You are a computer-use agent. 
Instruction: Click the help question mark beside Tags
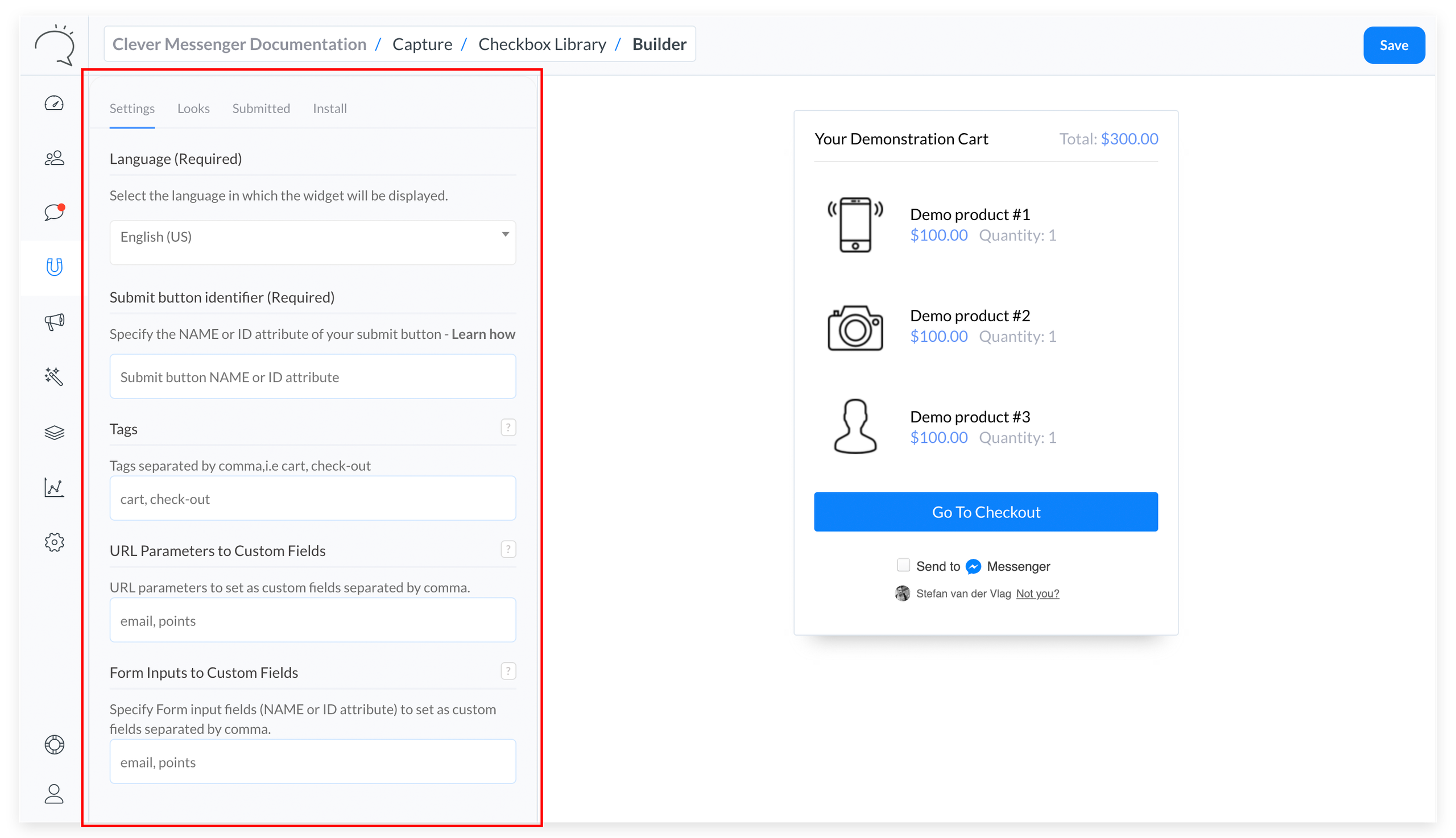point(508,428)
